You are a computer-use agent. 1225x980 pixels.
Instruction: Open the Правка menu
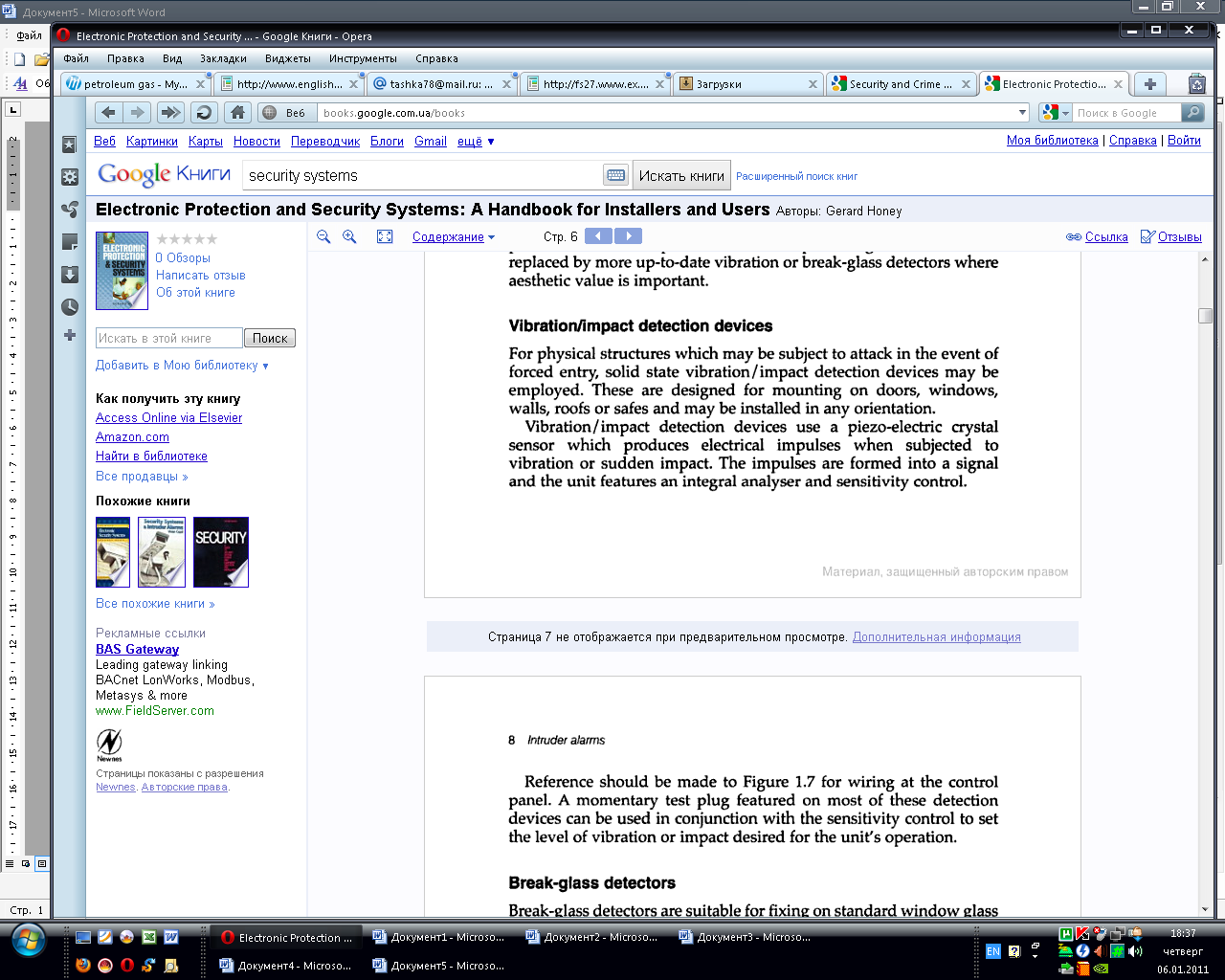125,58
